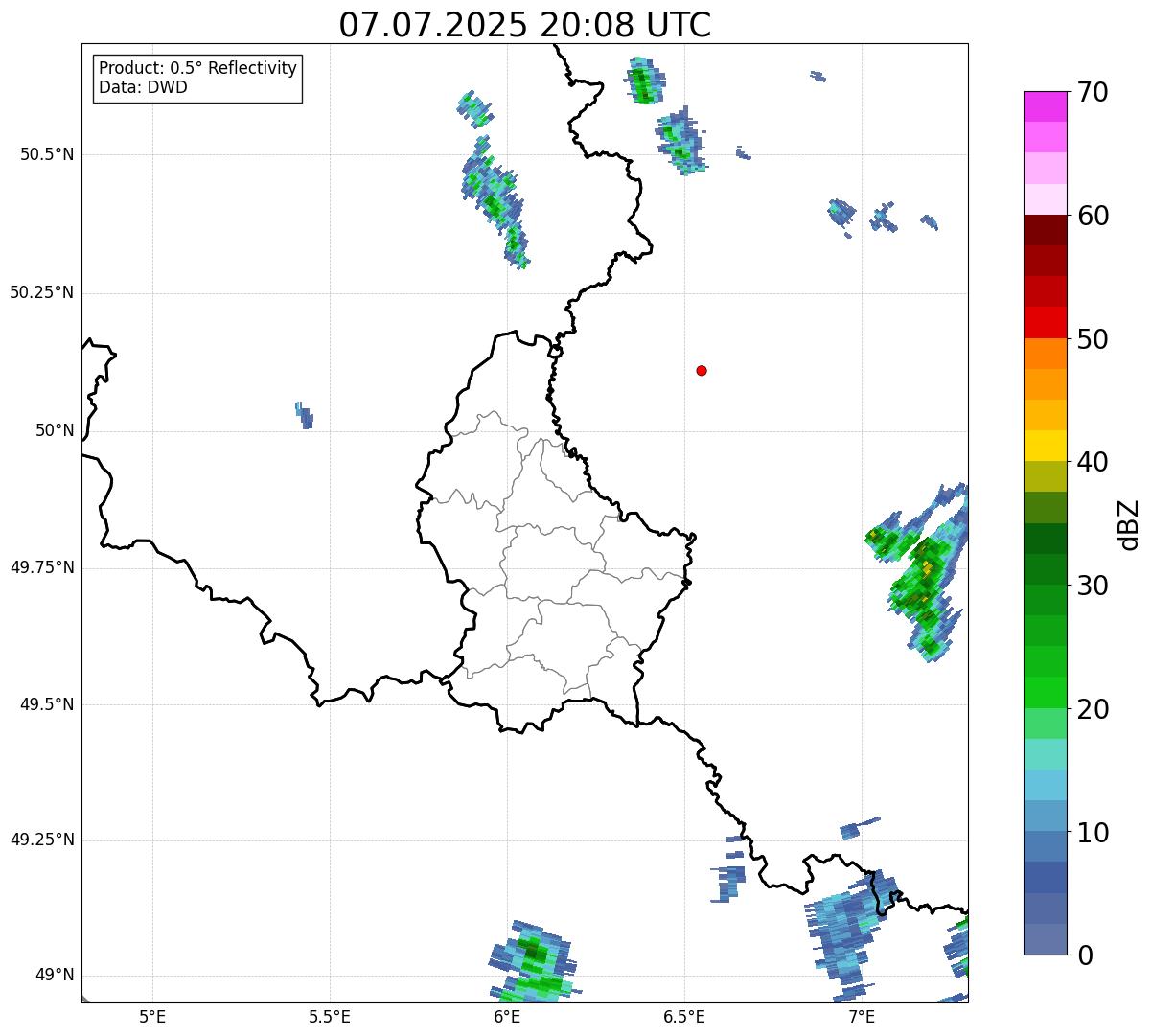Click the longitude label 5°E
The image size is (1152, 1036).
click(152, 1016)
